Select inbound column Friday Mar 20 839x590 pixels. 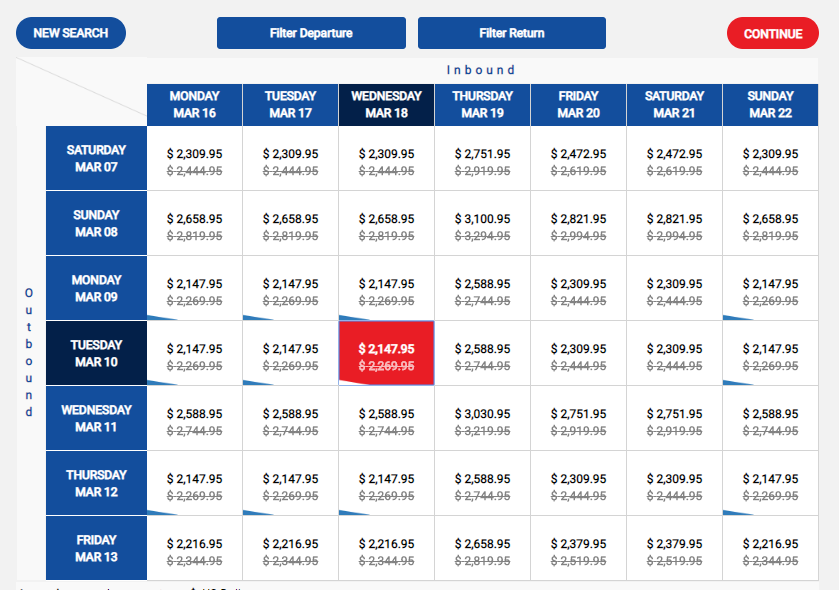578,105
